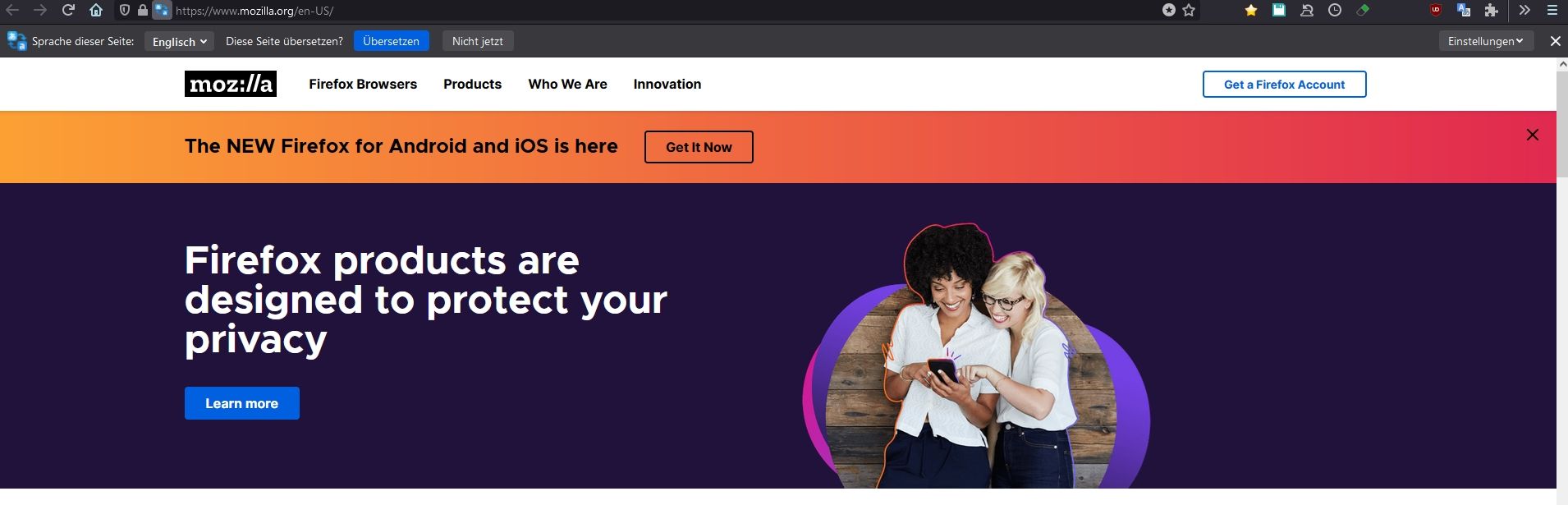View site security via padlock icon
The image size is (1568, 505).
pos(143,10)
